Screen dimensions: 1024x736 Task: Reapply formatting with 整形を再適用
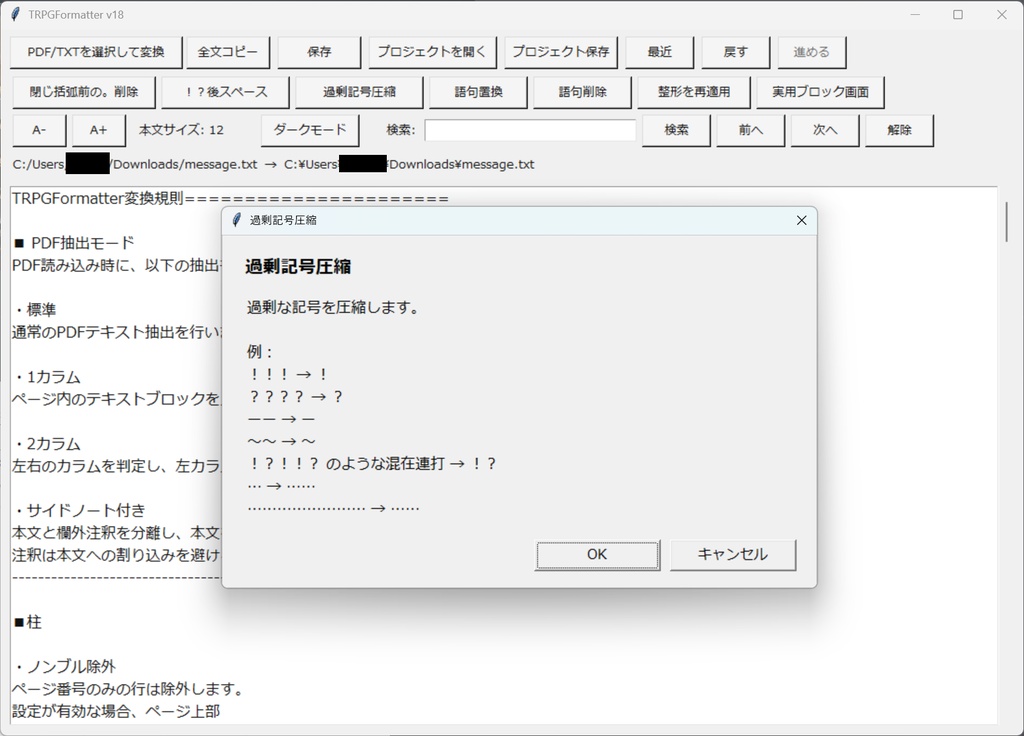(x=694, y=92)
